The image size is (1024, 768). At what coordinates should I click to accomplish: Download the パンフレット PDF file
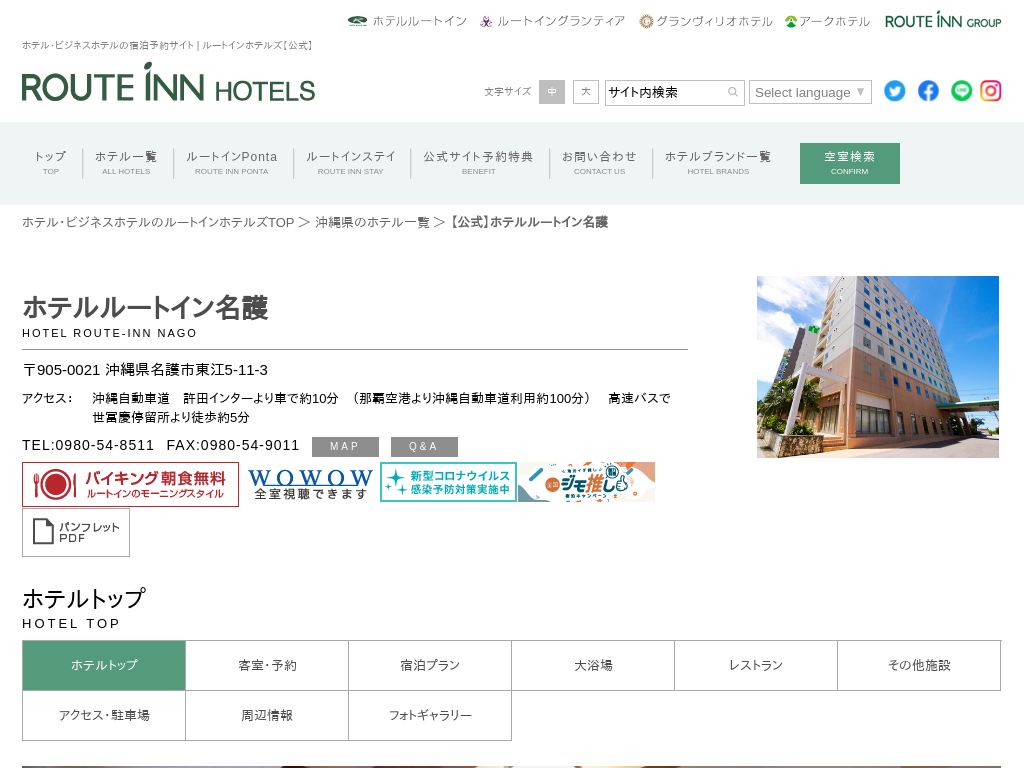point(76,533)
